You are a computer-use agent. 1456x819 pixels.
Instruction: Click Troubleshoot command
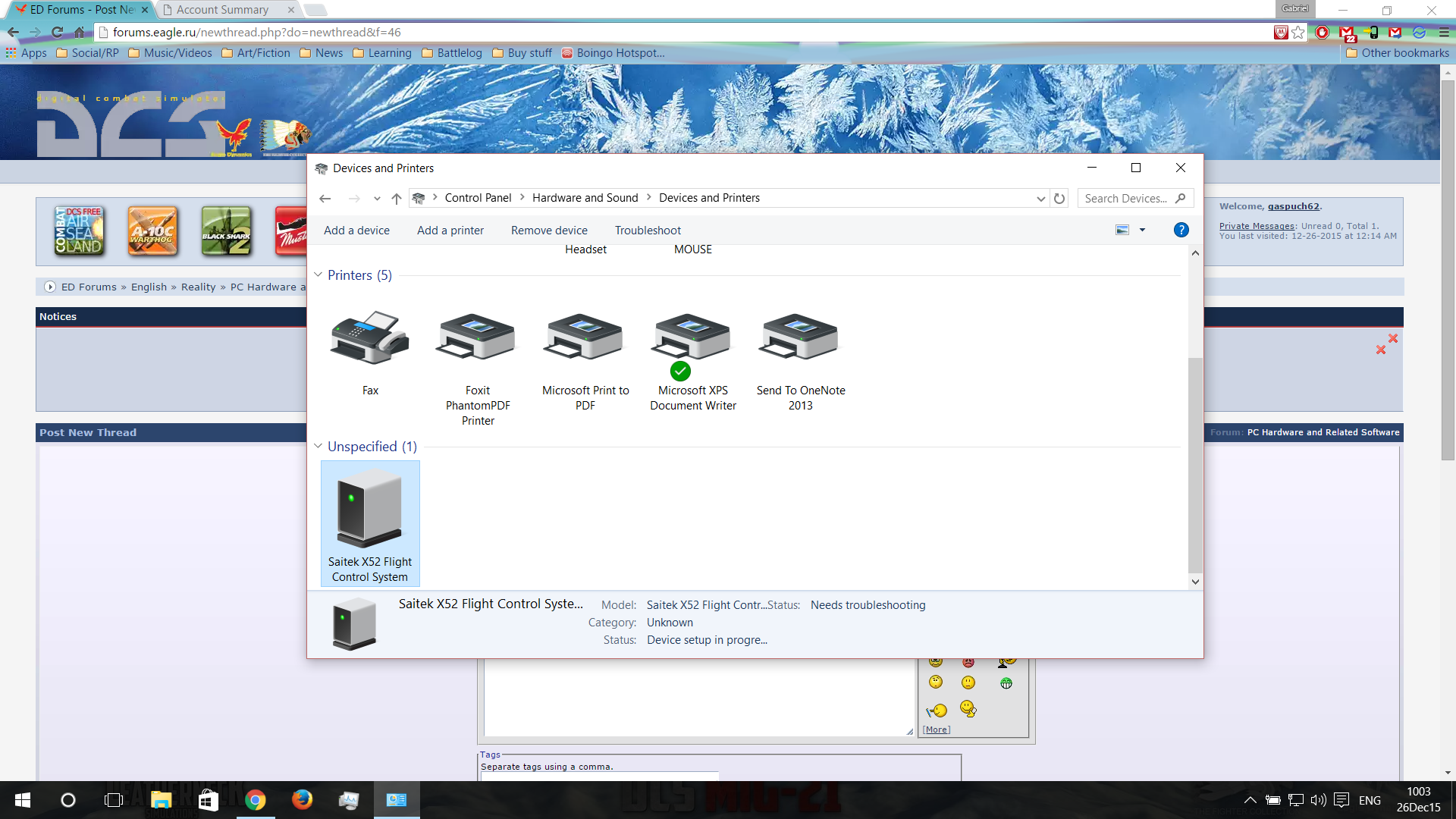pyautogui.click(x=648, y=231)
